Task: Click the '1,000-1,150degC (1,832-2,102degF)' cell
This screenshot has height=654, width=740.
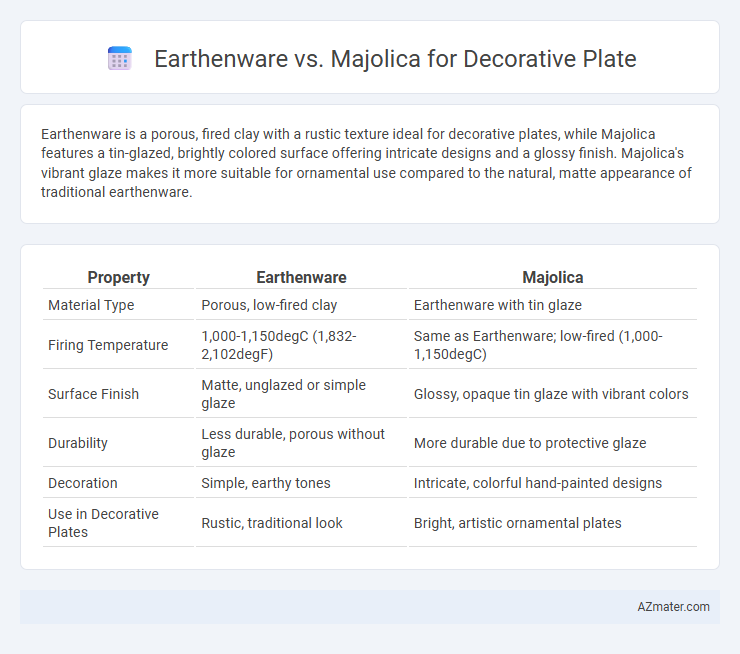Action: (x=301, y=345)
